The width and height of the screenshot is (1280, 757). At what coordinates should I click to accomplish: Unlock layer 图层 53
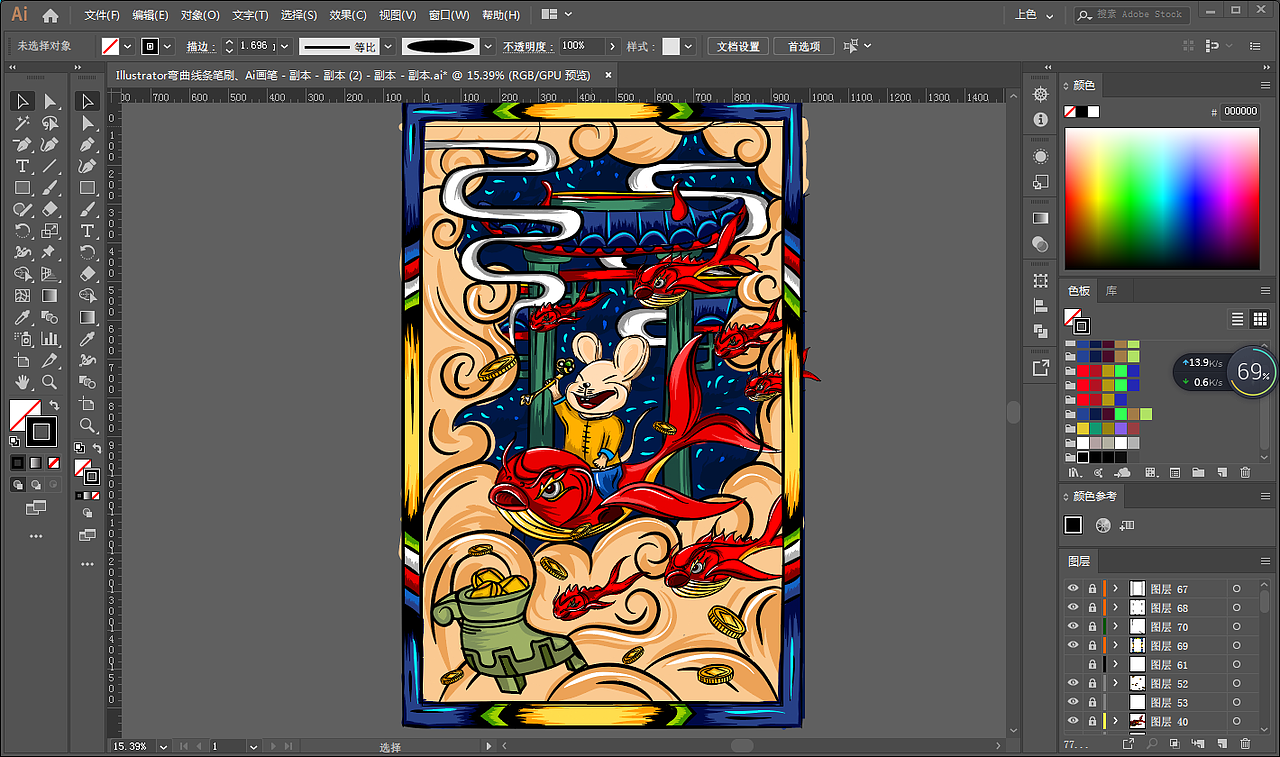pos(1092,703)
